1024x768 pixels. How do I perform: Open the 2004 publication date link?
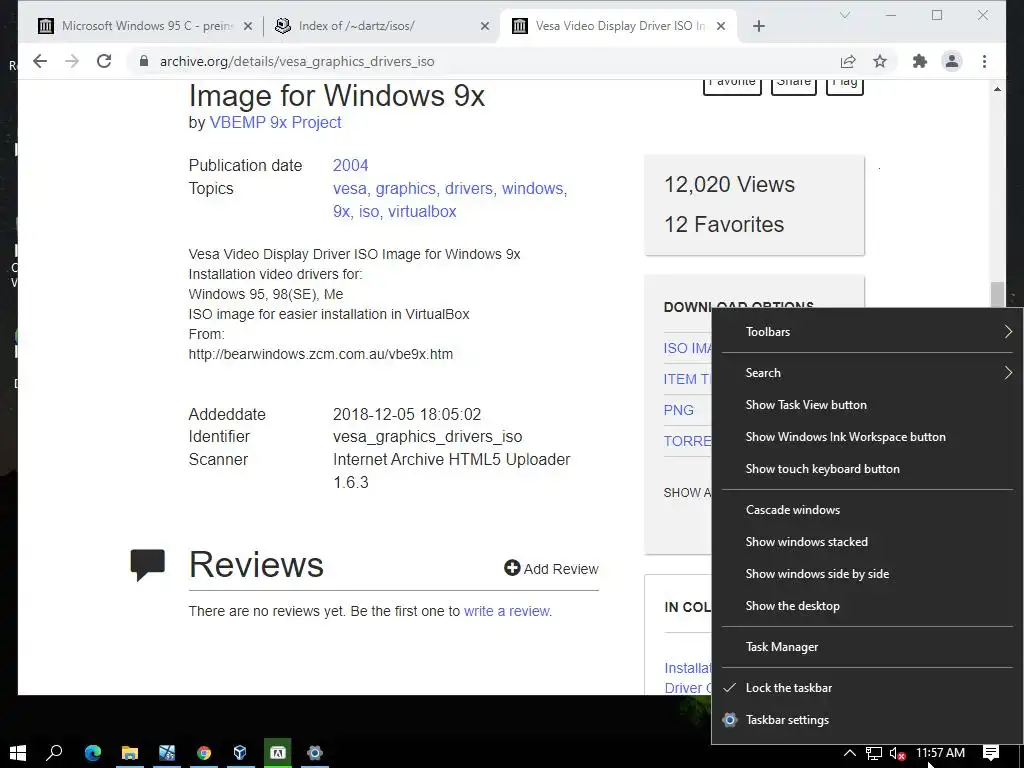click(351, 165)
